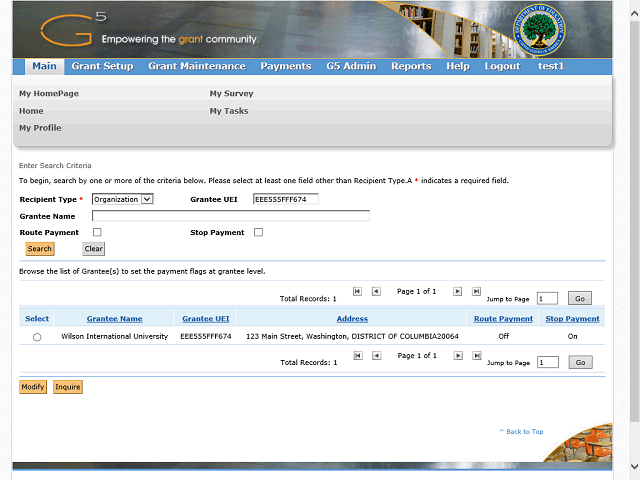Viewport: 640px width, 480px height.
Task: Open the Reports menu
Action: 411,66
